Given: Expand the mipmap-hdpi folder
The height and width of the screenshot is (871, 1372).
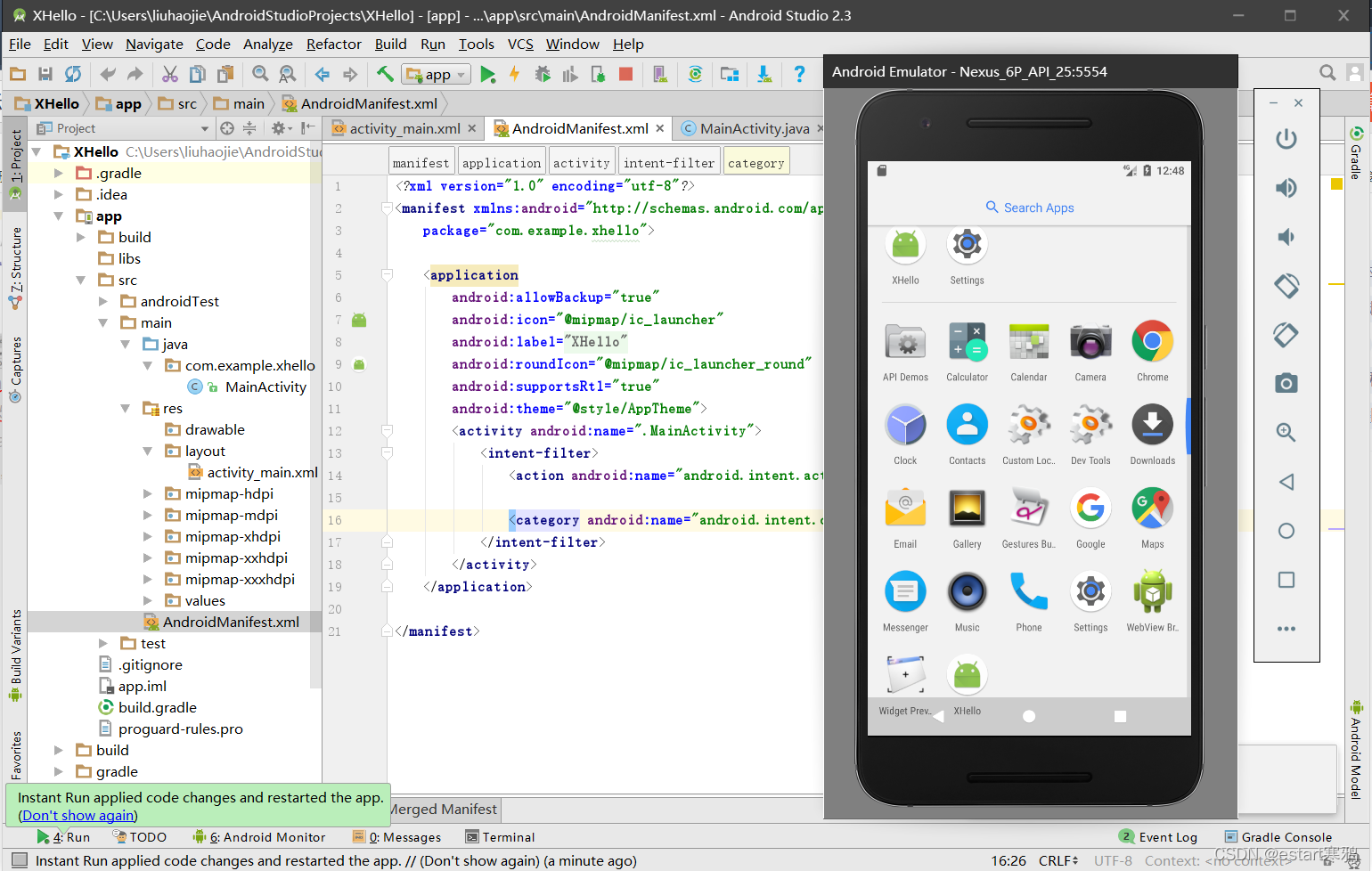Looking at the screenshot, I should 148,493.
